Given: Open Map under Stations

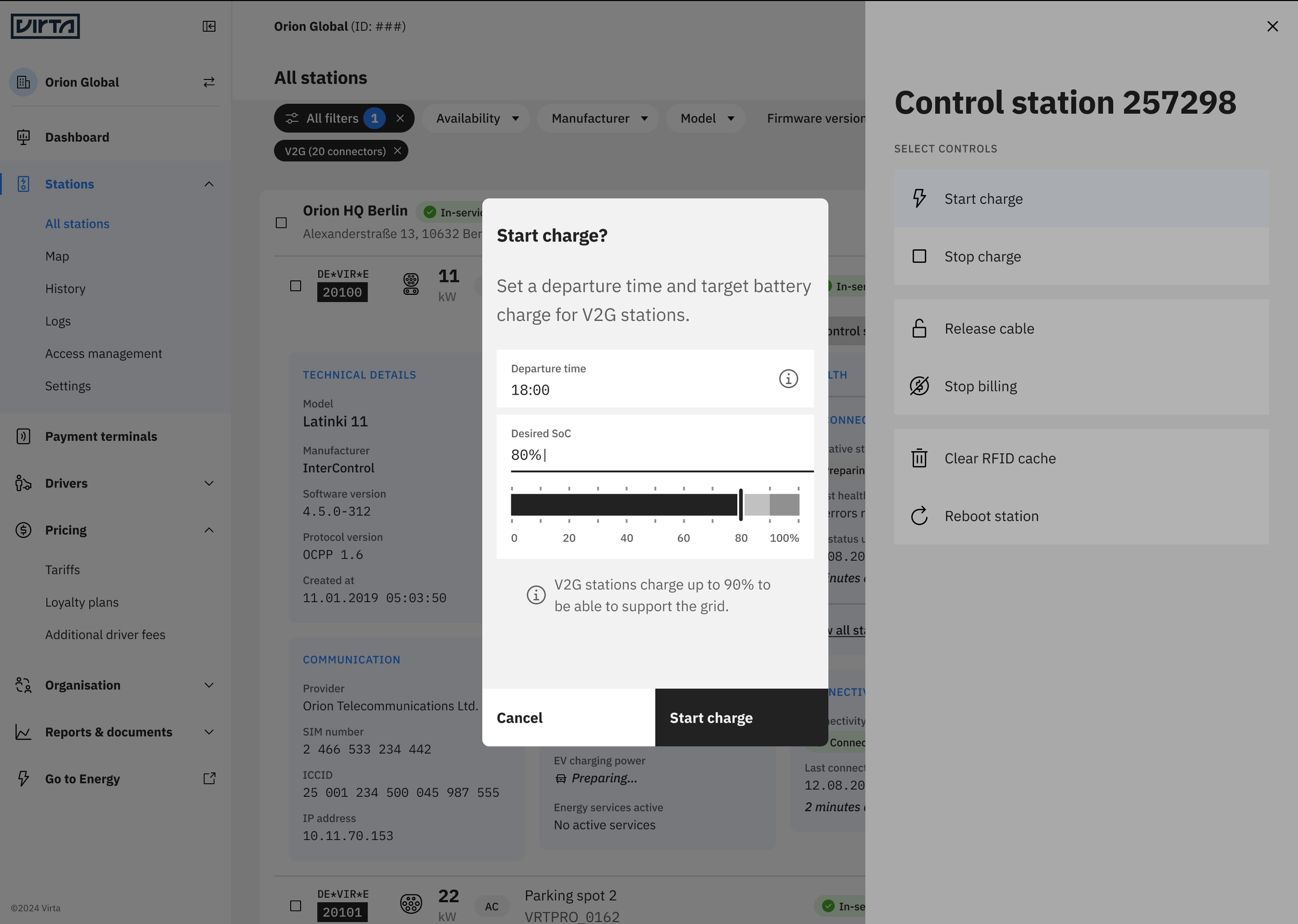Looking at the screenshot, I should (57, 256).
